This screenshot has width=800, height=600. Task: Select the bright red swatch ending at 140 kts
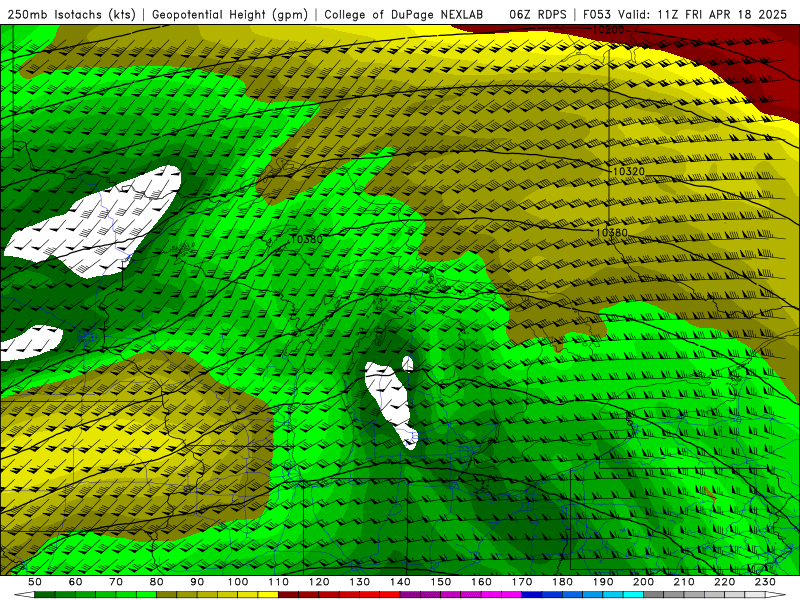pyautogui.click(x=390, y=594)
